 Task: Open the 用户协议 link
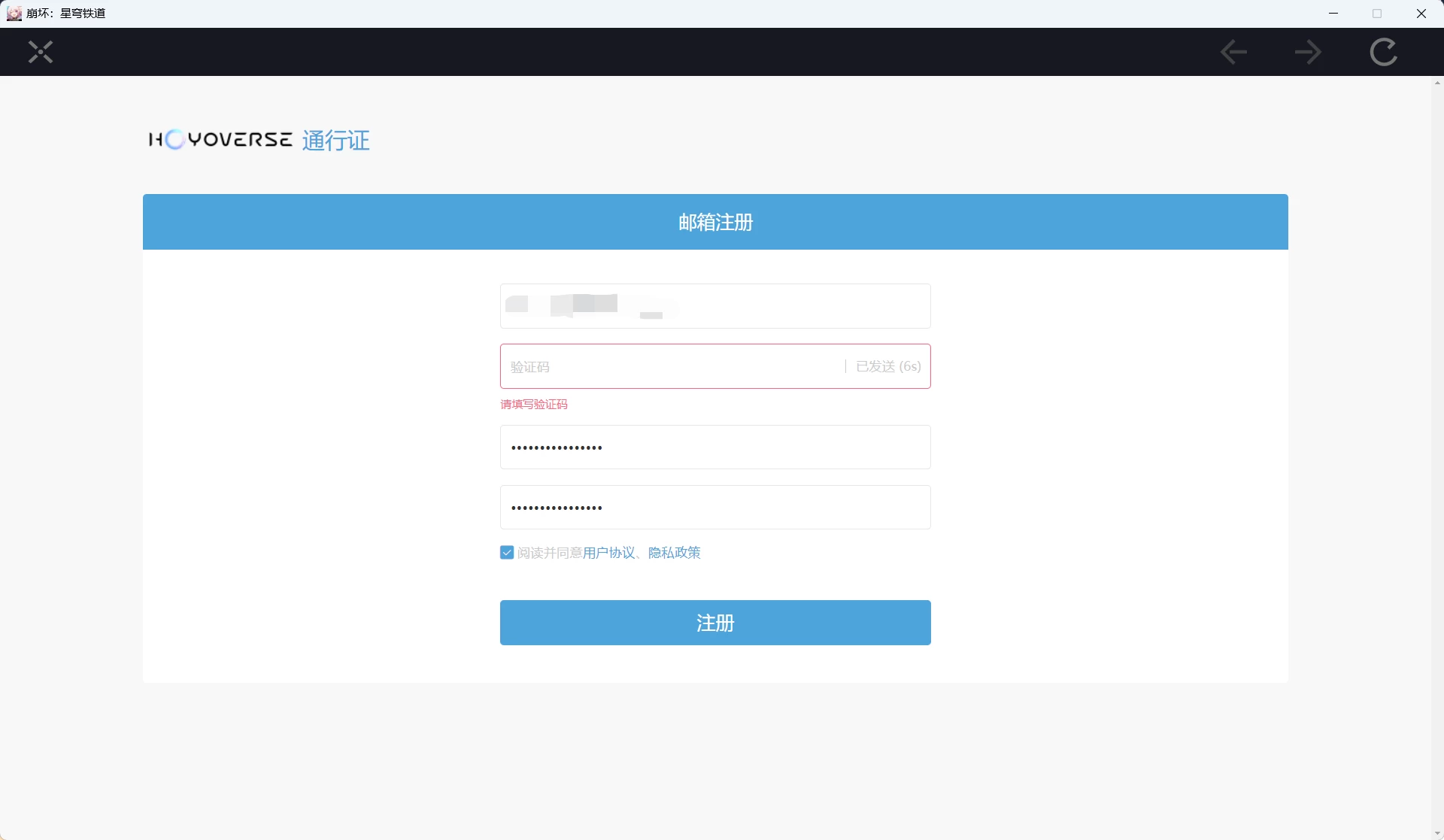click(608, 553)
